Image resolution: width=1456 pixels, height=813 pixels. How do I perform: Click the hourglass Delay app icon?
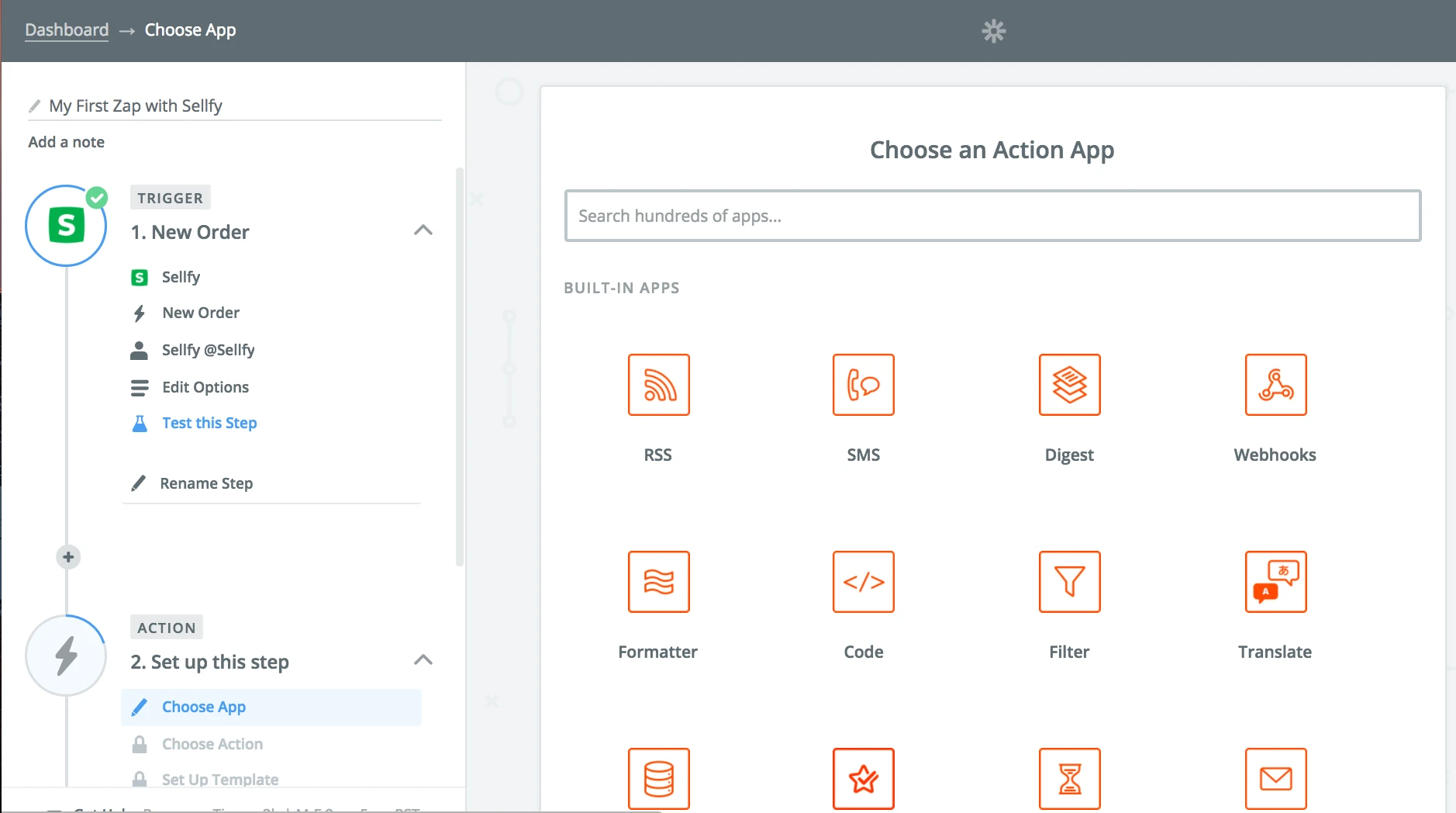[x=1069, y=779]
